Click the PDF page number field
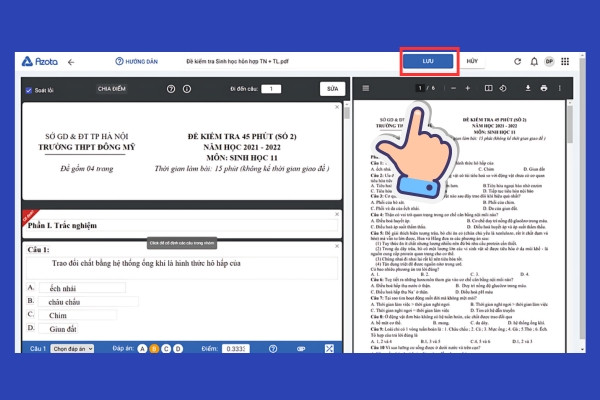The height and width of the screenshot is (400, 600). point(420,88)
